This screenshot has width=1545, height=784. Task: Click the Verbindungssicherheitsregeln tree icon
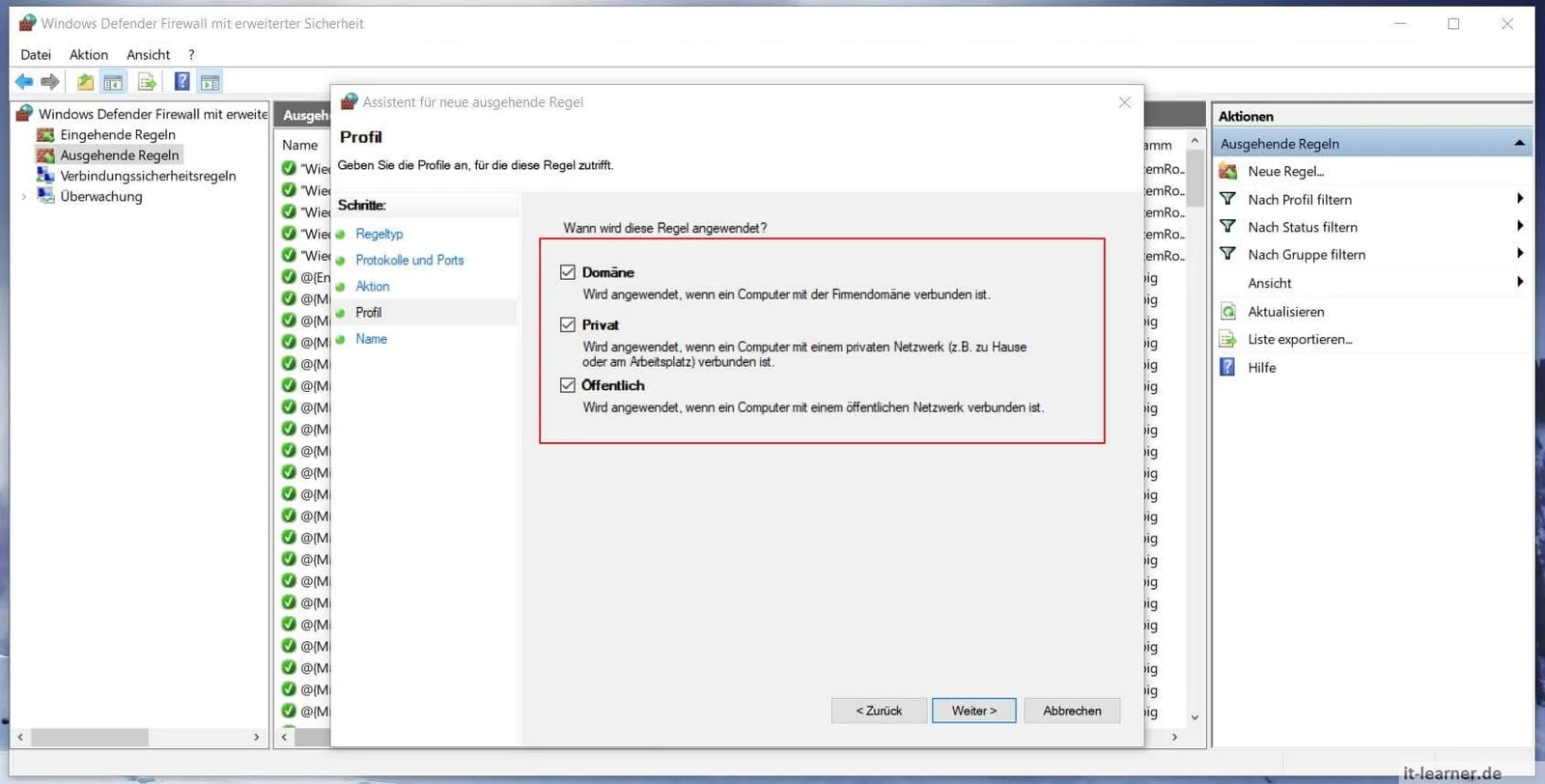45,176
